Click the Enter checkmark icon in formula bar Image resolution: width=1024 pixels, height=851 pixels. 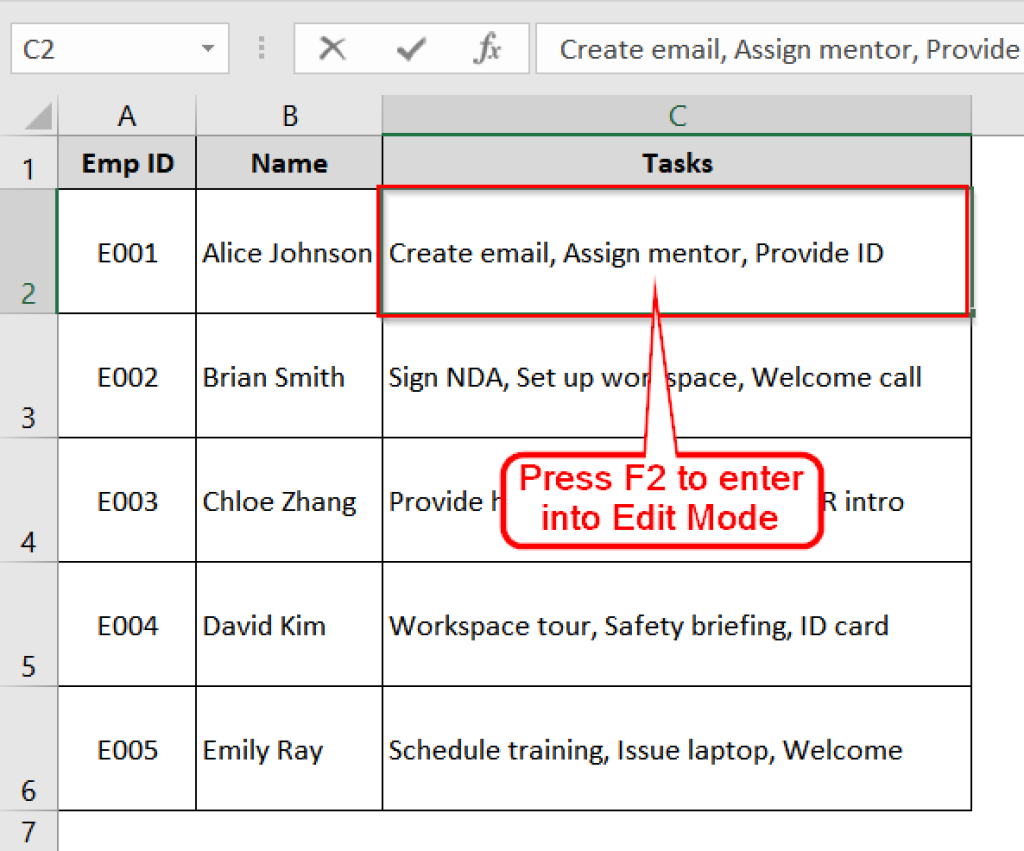410,49
